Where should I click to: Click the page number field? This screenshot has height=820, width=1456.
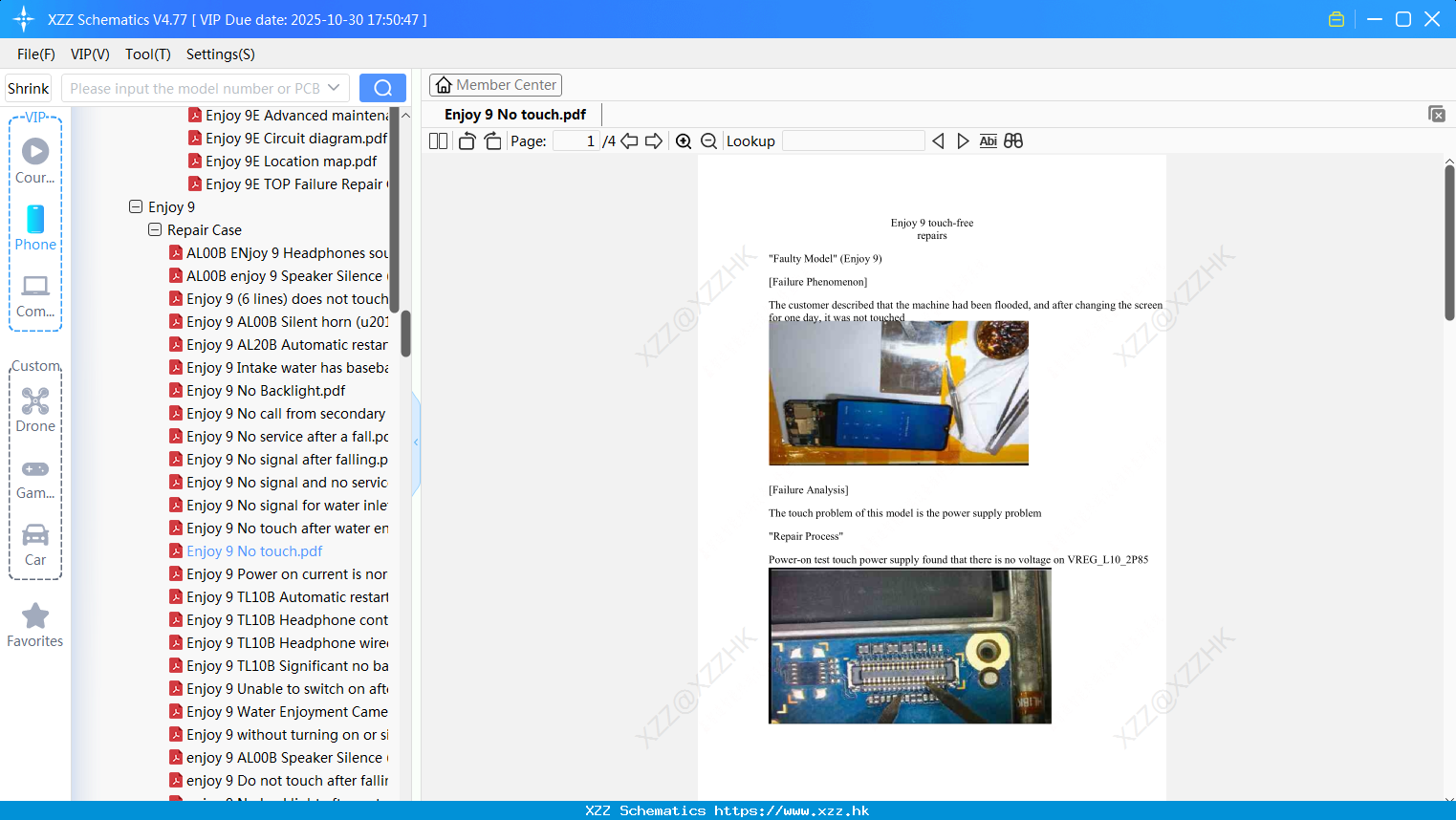point(576,140)
